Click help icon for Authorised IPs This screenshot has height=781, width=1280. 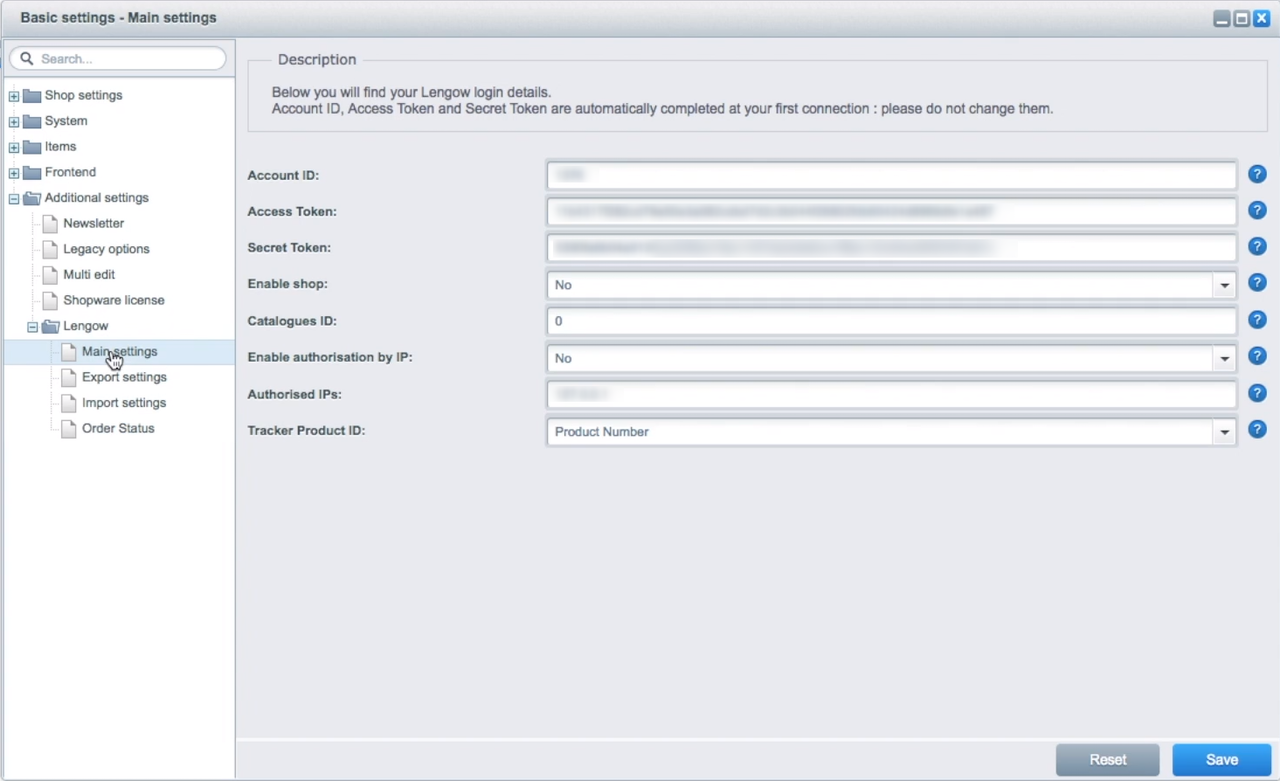1257,393
